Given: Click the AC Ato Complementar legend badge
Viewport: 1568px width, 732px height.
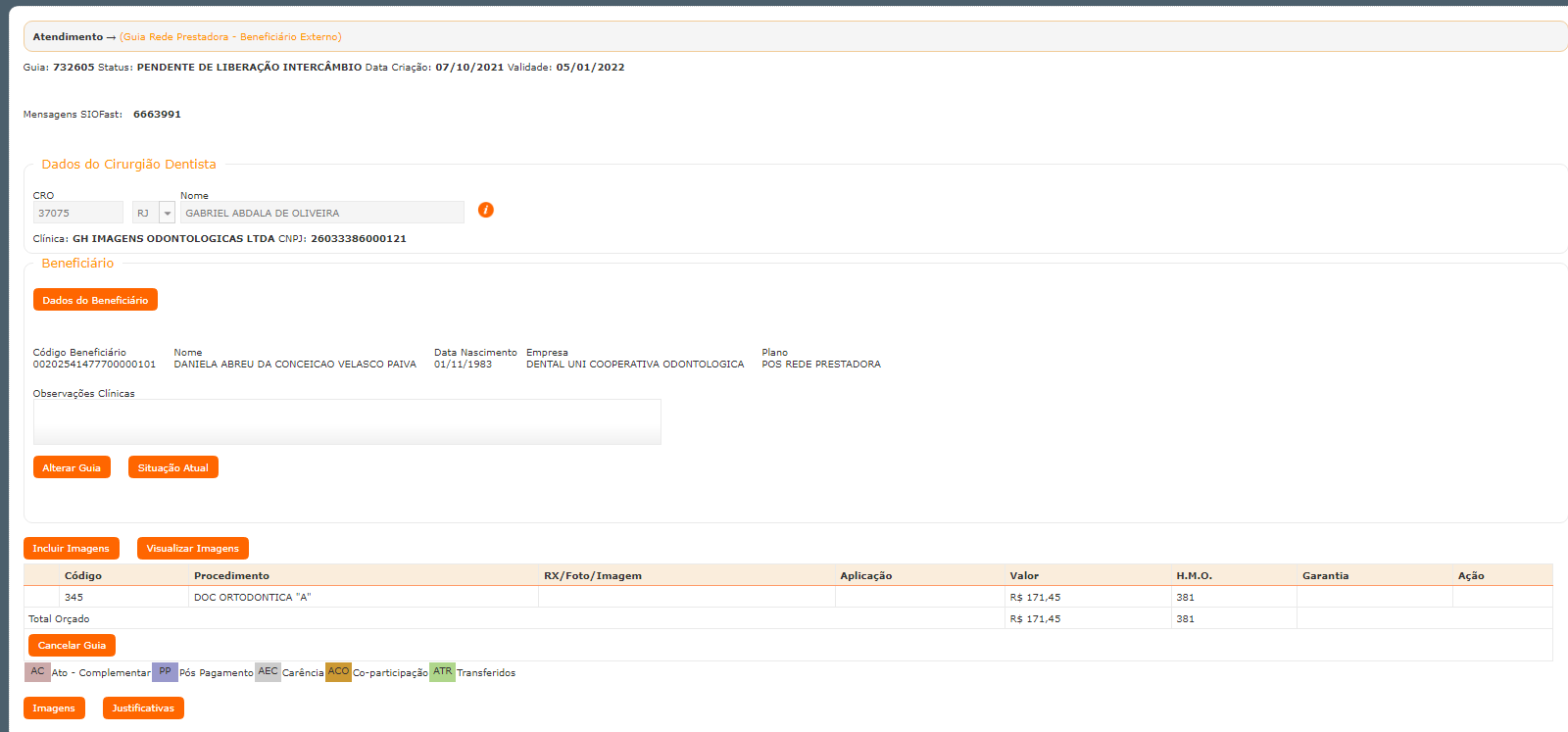Looking at the screenshot, I should click(x=37, y=672).
